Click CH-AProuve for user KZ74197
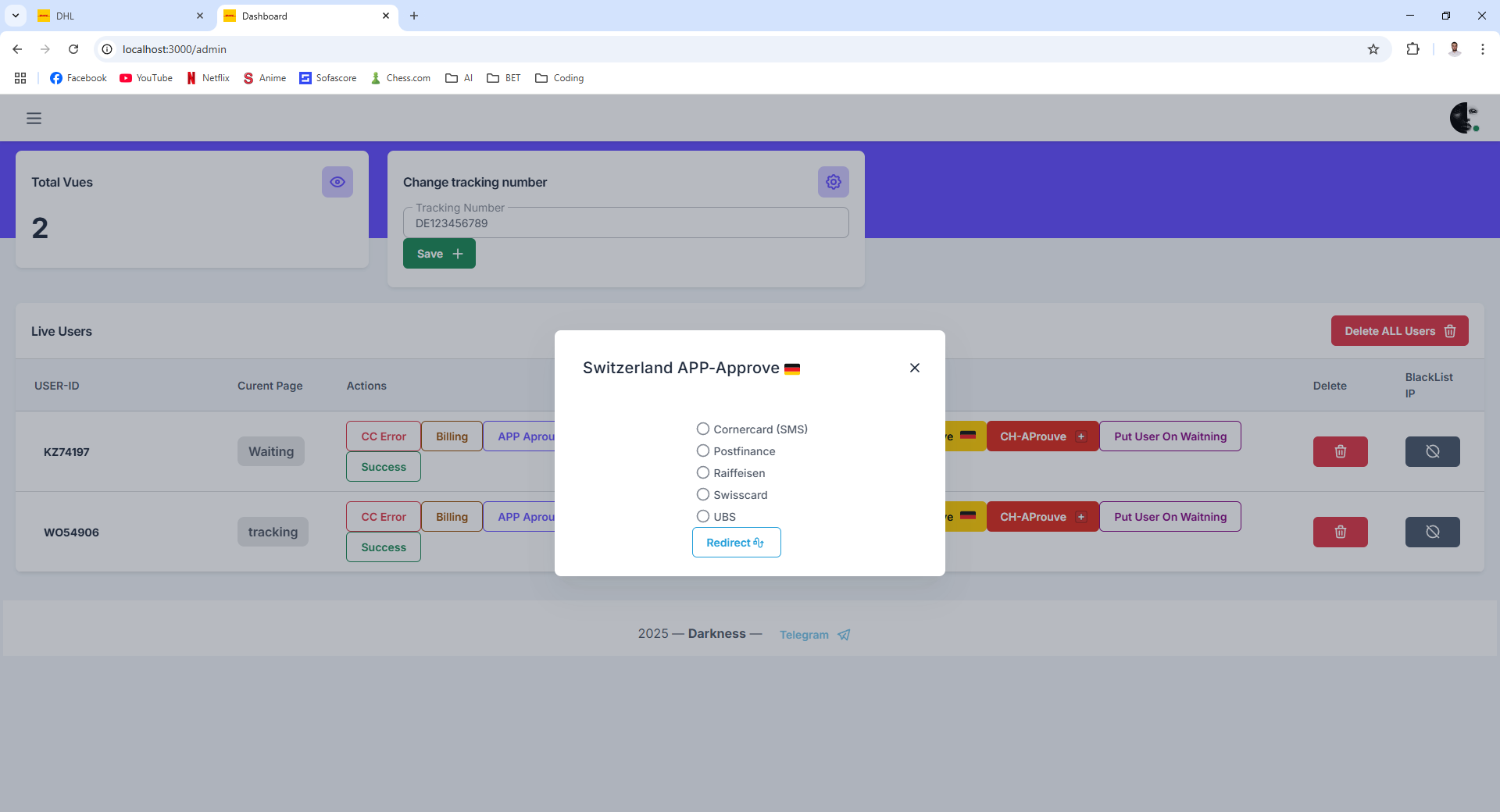The height and width of the screenshot is (812, 1500). (x=1042, y=436)
